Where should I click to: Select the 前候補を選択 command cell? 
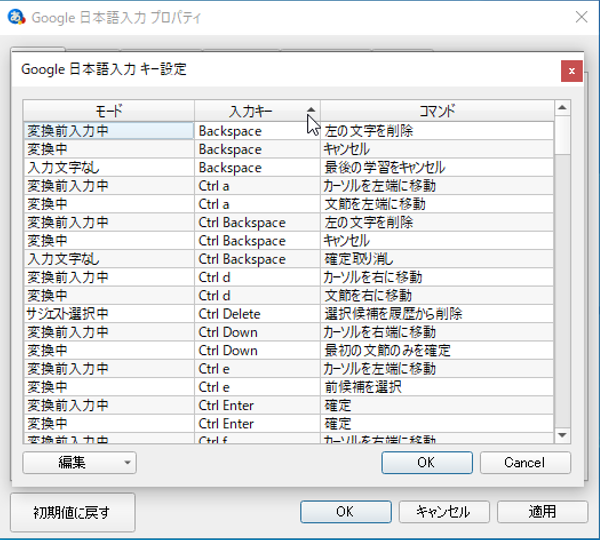pos(436,387)
